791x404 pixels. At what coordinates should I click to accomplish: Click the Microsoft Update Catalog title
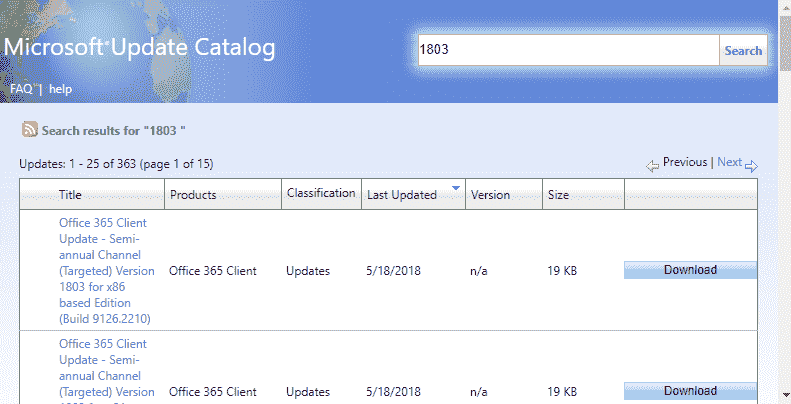(x=140, y=47)
